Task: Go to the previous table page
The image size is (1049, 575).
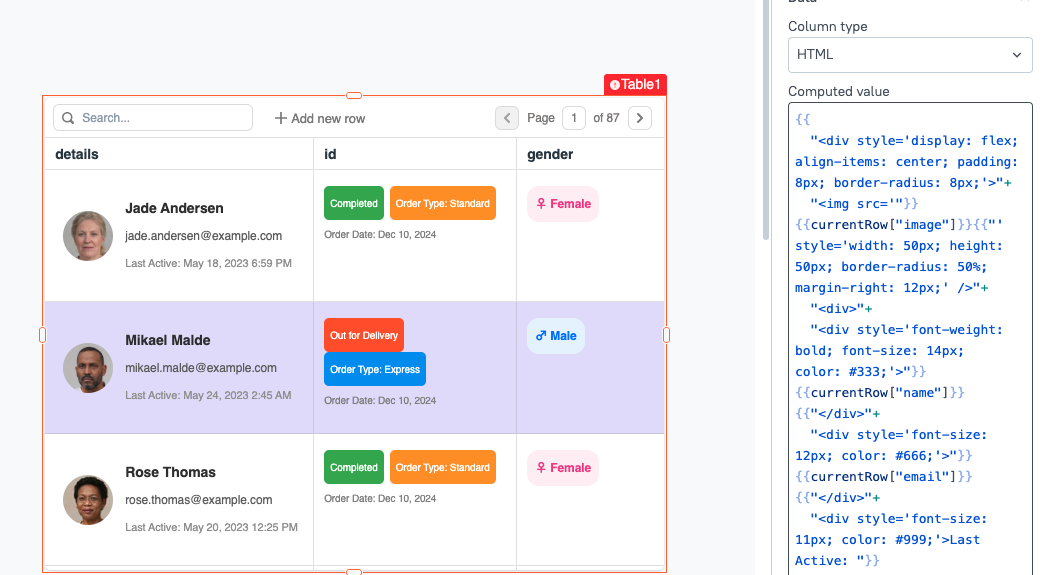Action: pyautogui.click(x=507, y=118)
